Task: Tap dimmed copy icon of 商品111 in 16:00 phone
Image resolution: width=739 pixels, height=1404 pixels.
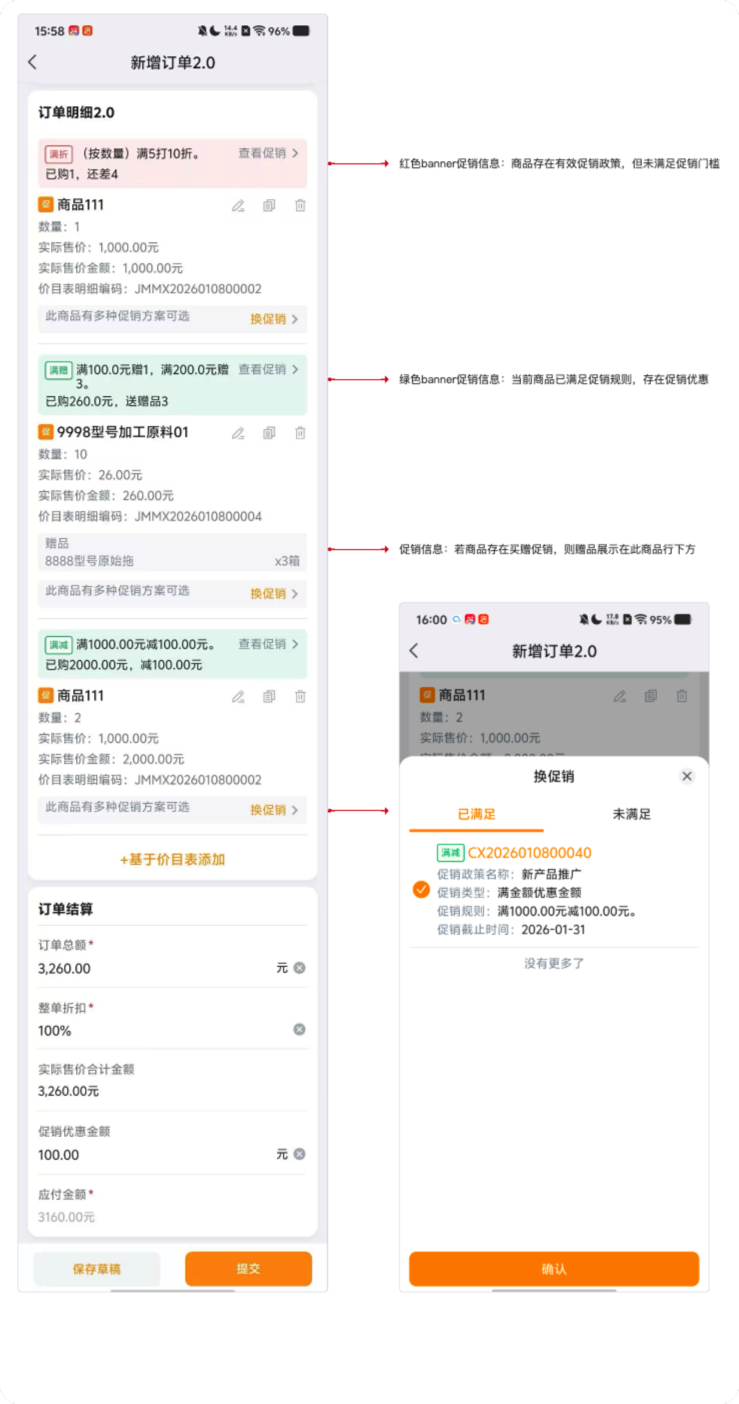Action: point(651,696)
